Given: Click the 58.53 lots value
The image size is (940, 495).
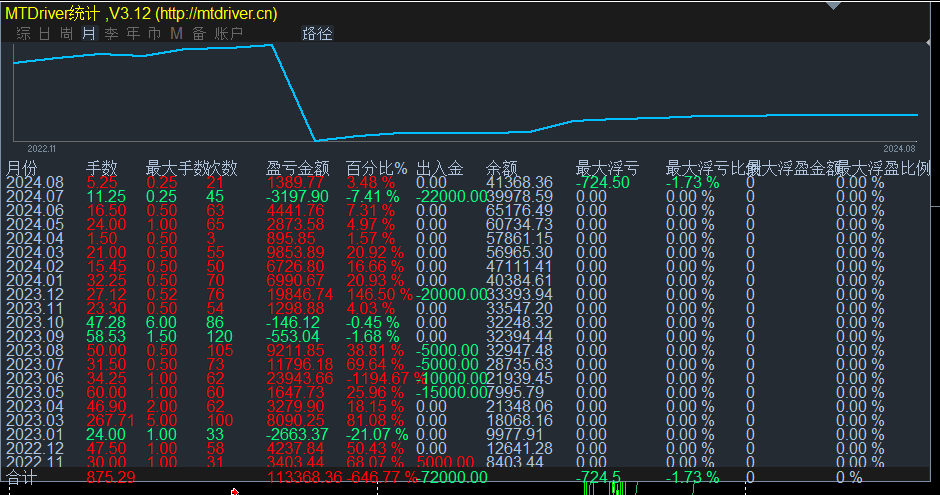Looking at the screenshot, I should point(106,337).
